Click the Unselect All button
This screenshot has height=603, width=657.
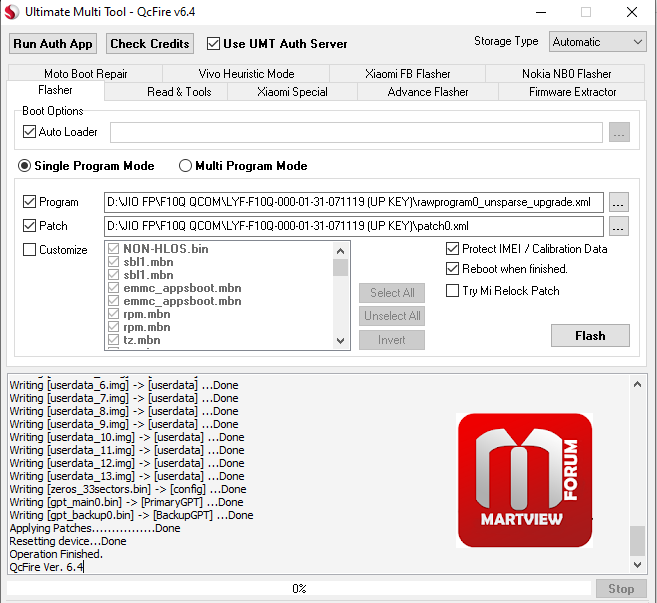pyautogui.click(x=392, y=316)
